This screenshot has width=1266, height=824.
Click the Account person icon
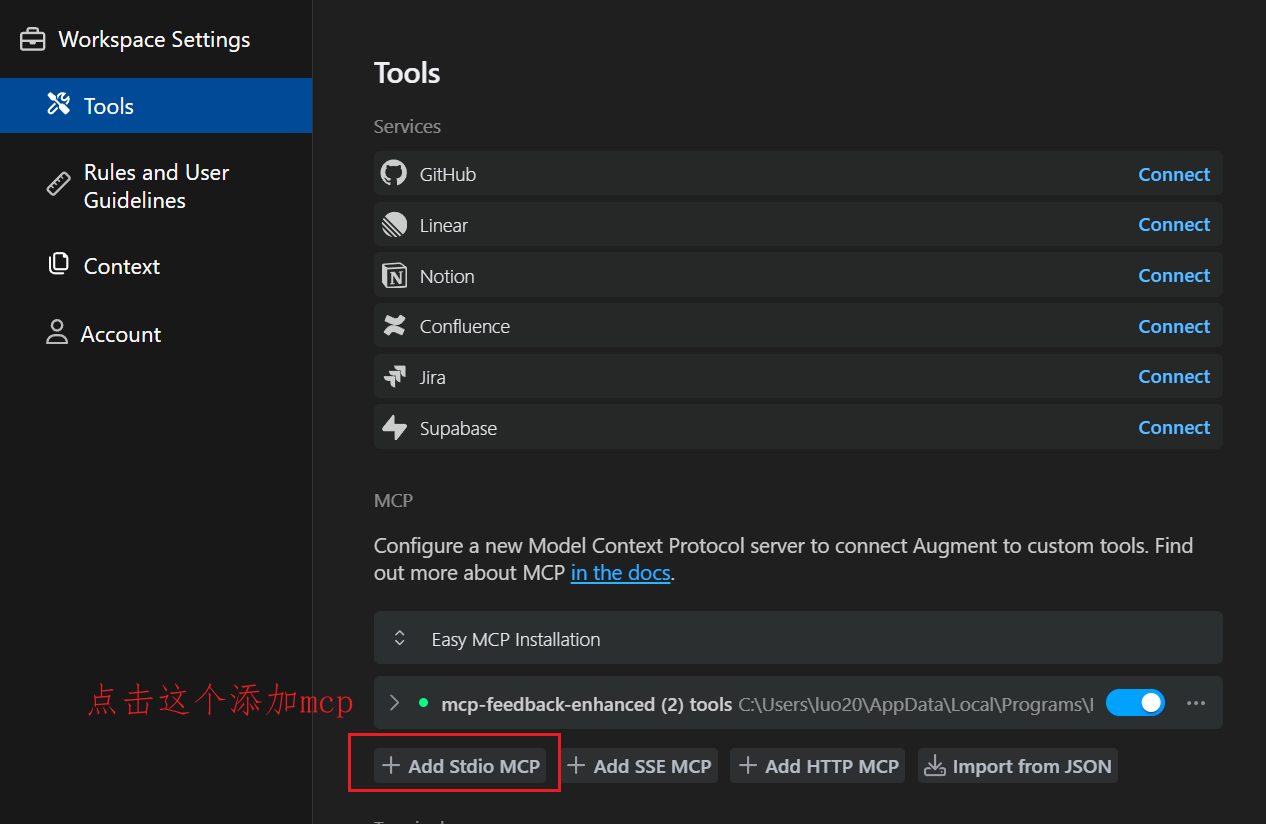(x=57, y=333)
